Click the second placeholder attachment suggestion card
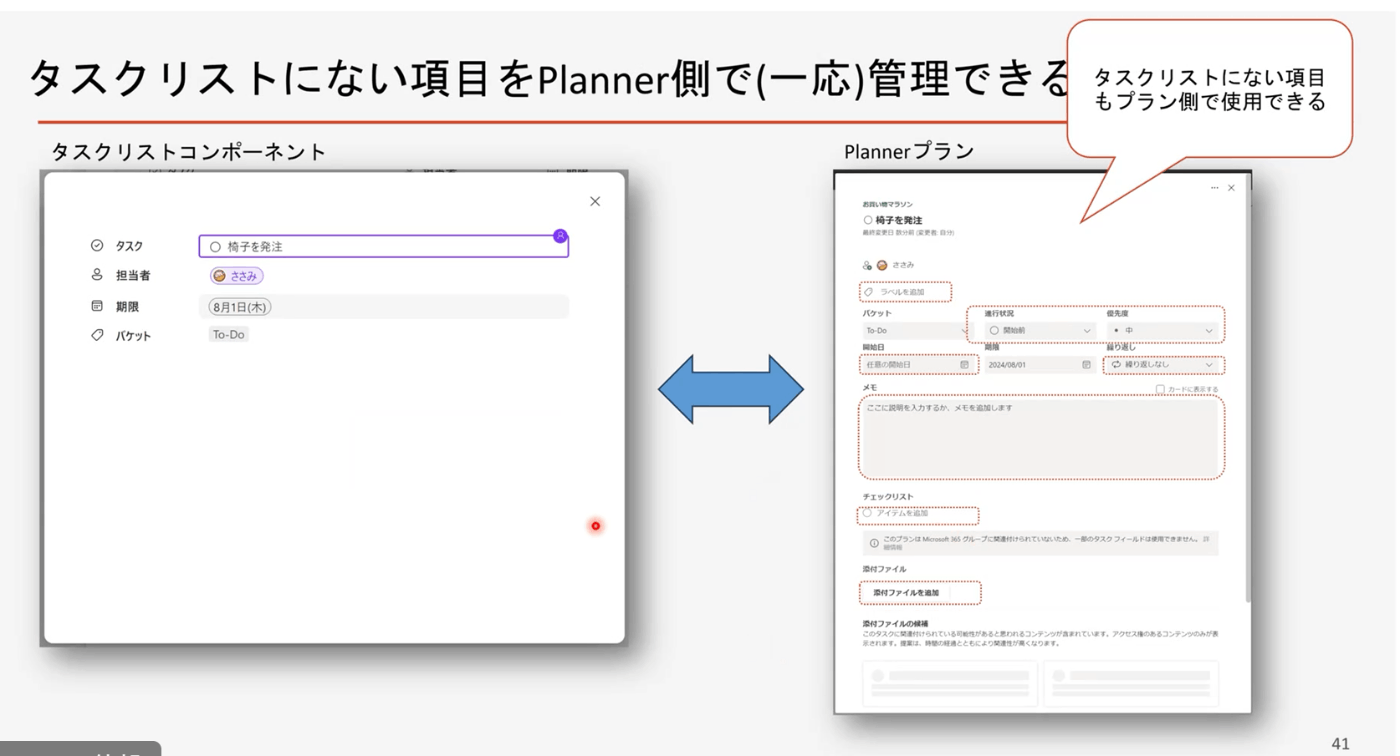Image resolution: width=1400 pixels, height=756 pixels. [x=1131, y=685]
